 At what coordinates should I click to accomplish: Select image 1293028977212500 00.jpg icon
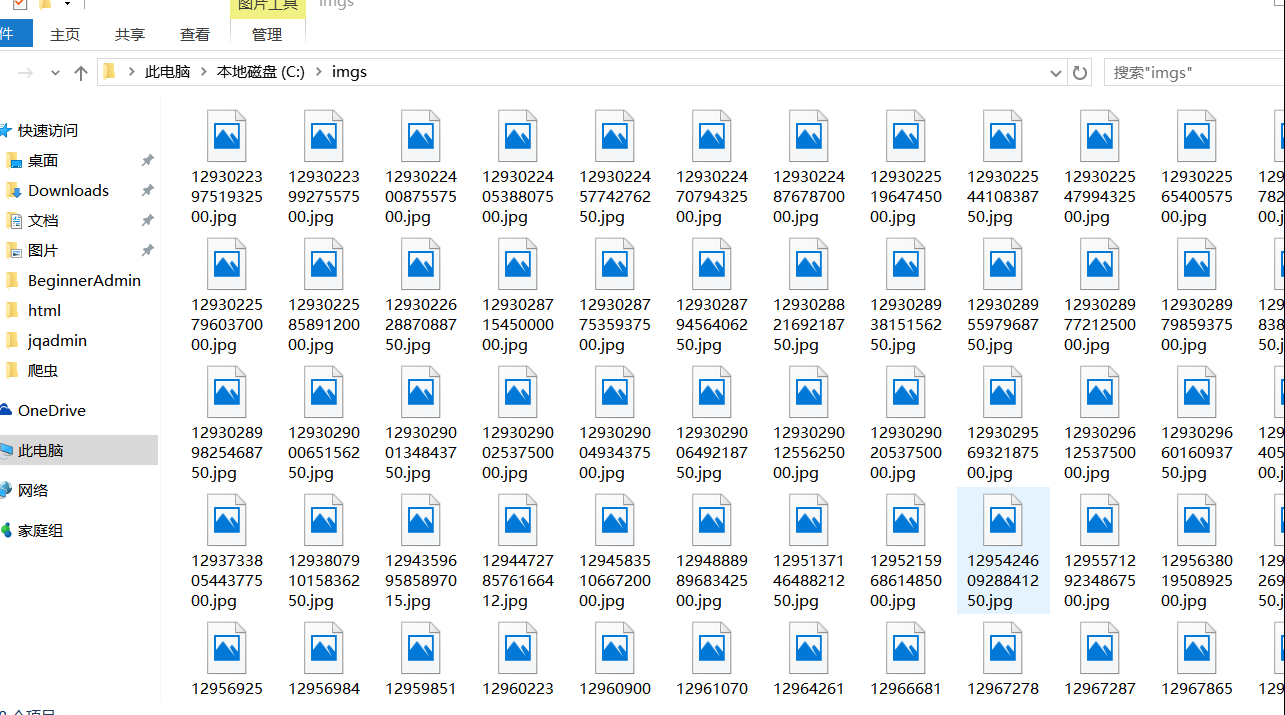(x=1100, y=264)
